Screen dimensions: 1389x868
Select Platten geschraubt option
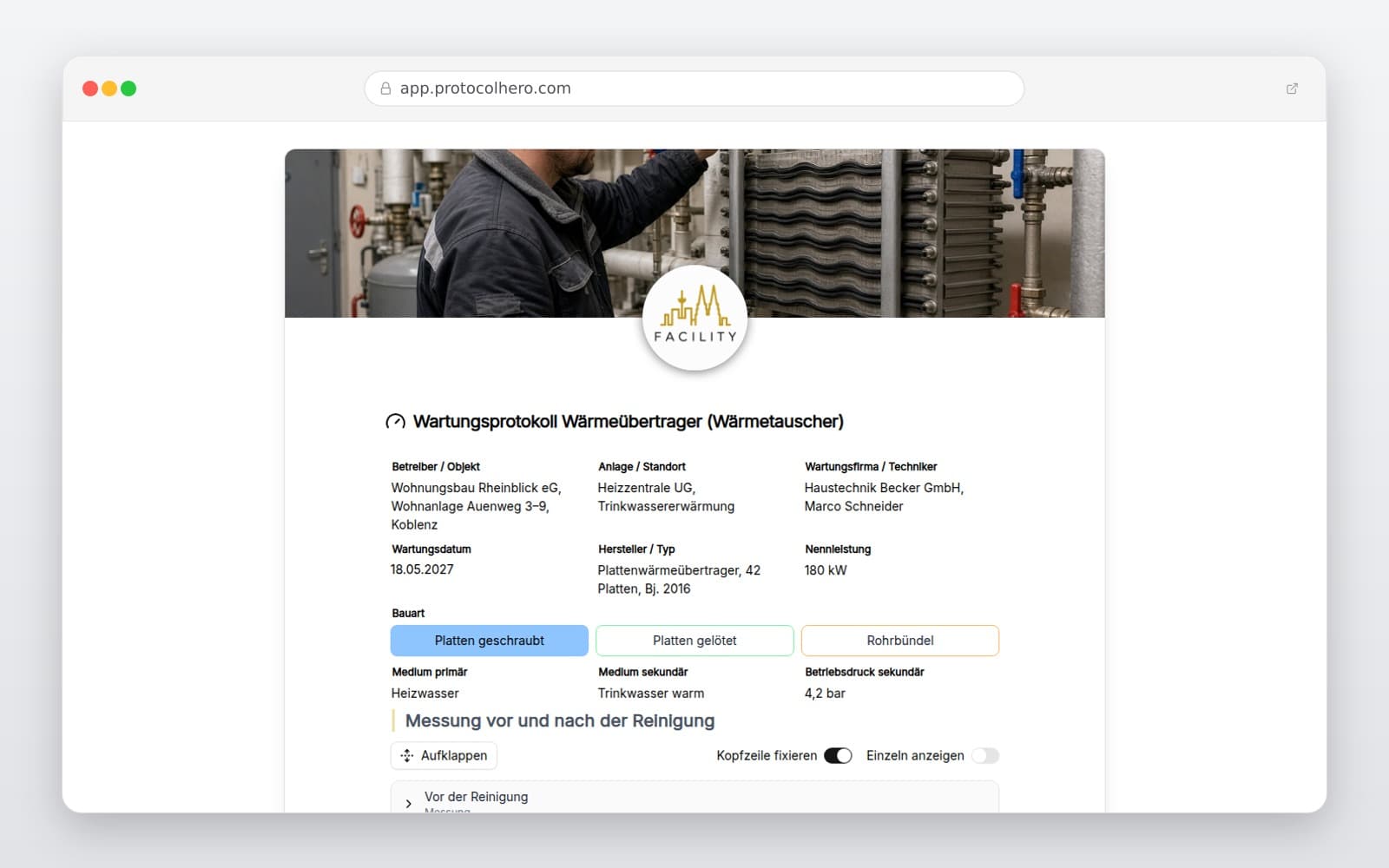click(490, 641)
